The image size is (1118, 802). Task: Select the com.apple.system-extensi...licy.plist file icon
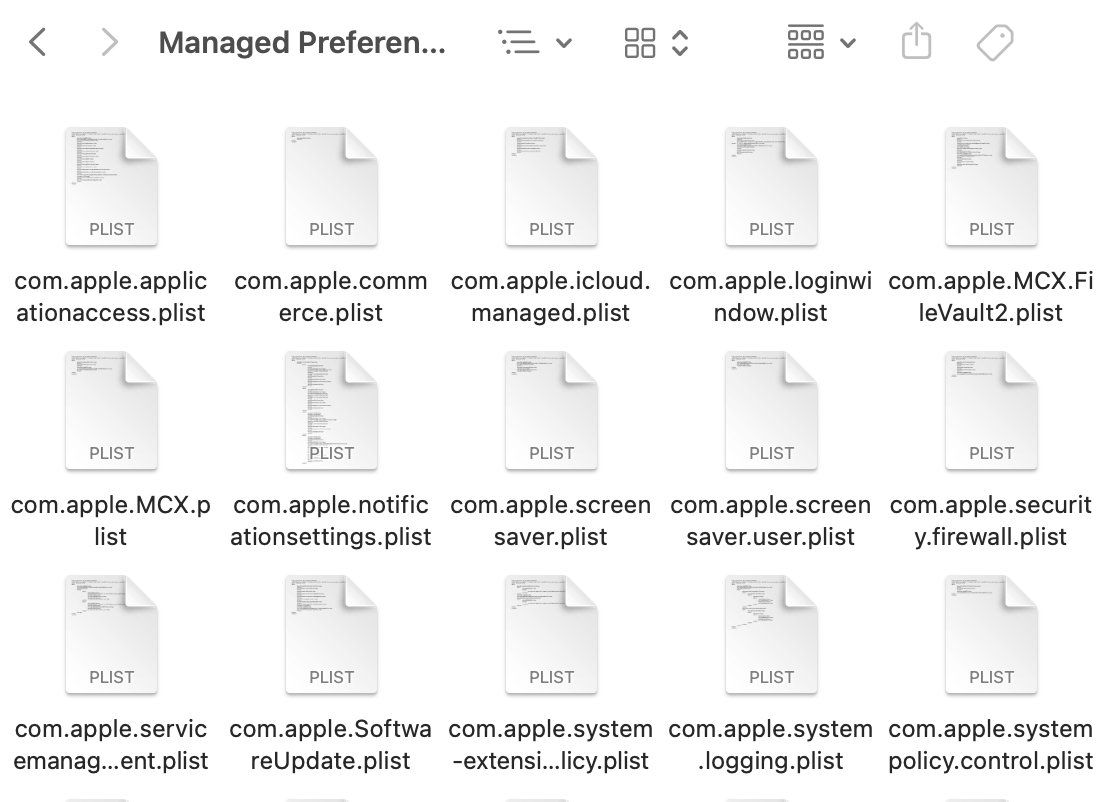click(x=551, y=634)
